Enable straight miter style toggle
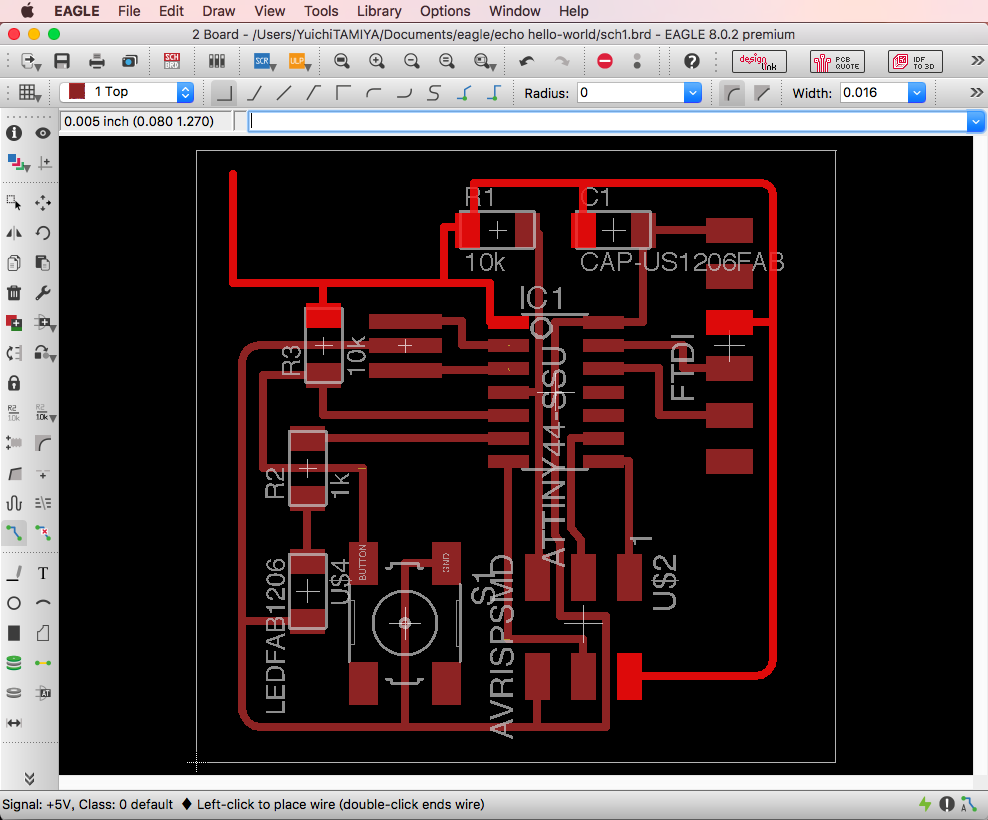The height and width of the screenshot is (820, 988). tap(762, 93)
